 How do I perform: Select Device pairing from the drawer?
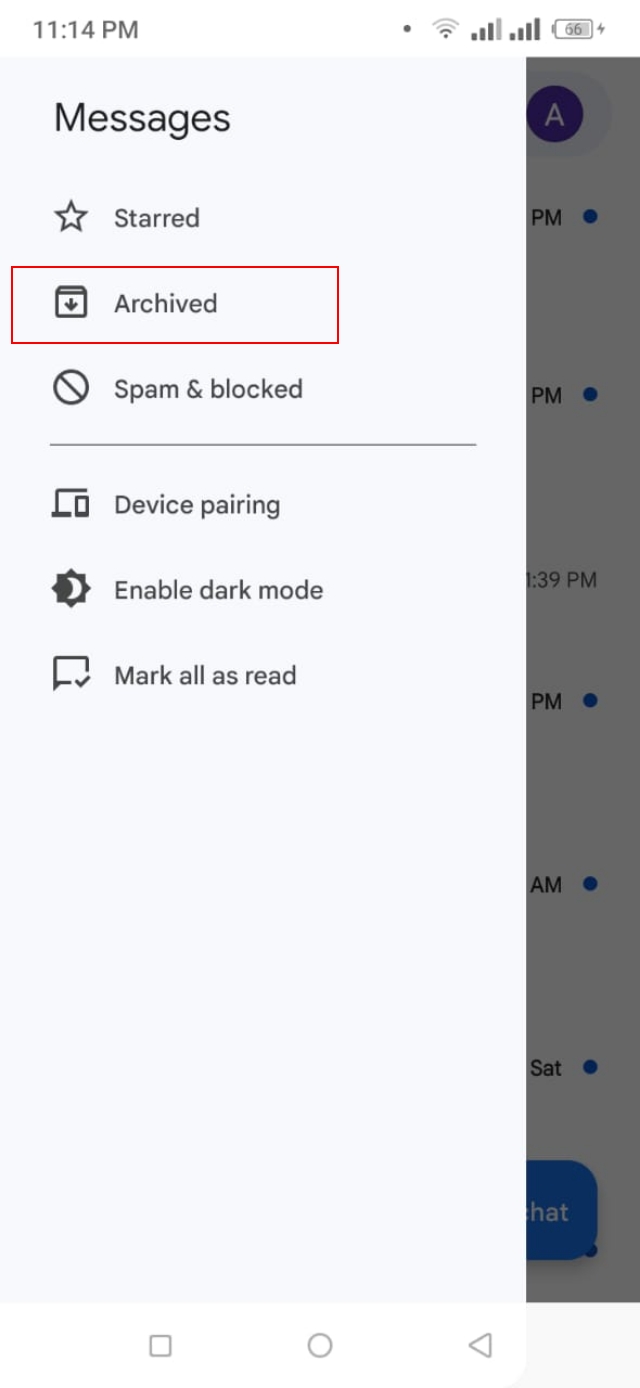pyautogui.click(x=197, y=504)
